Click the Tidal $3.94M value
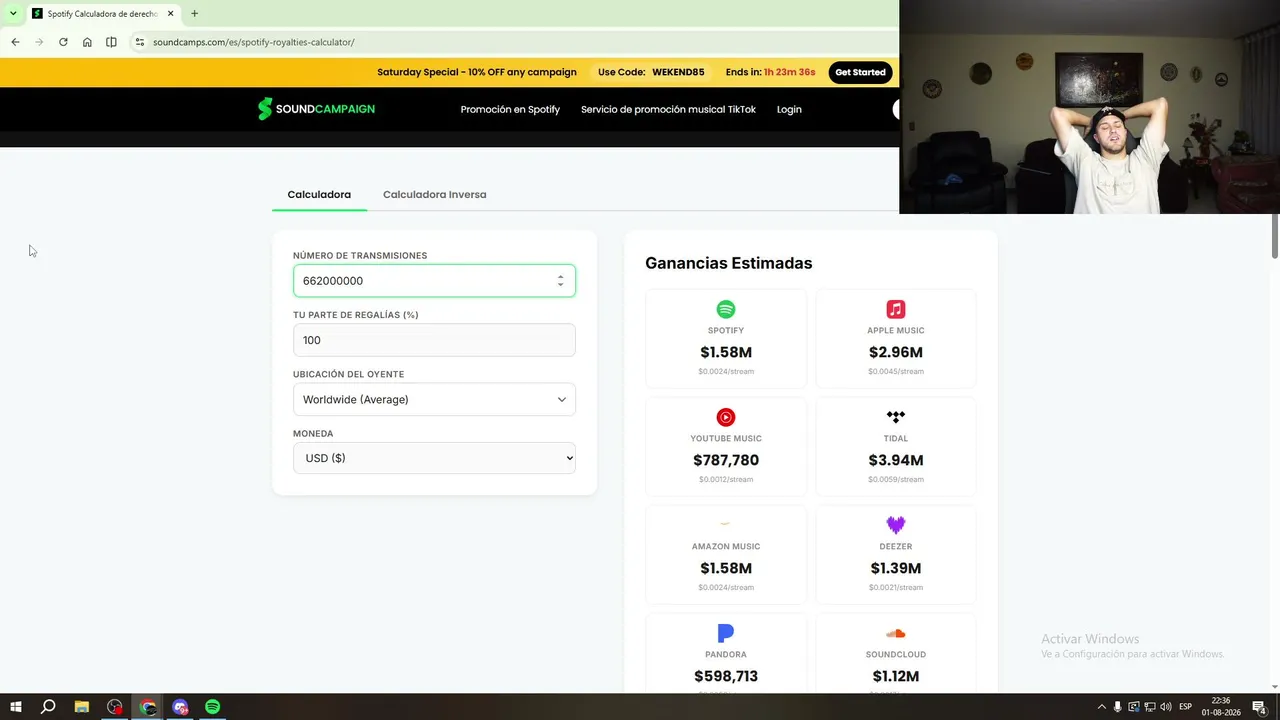The height and width of the screenshot is (720, 1280). point(896,460)
